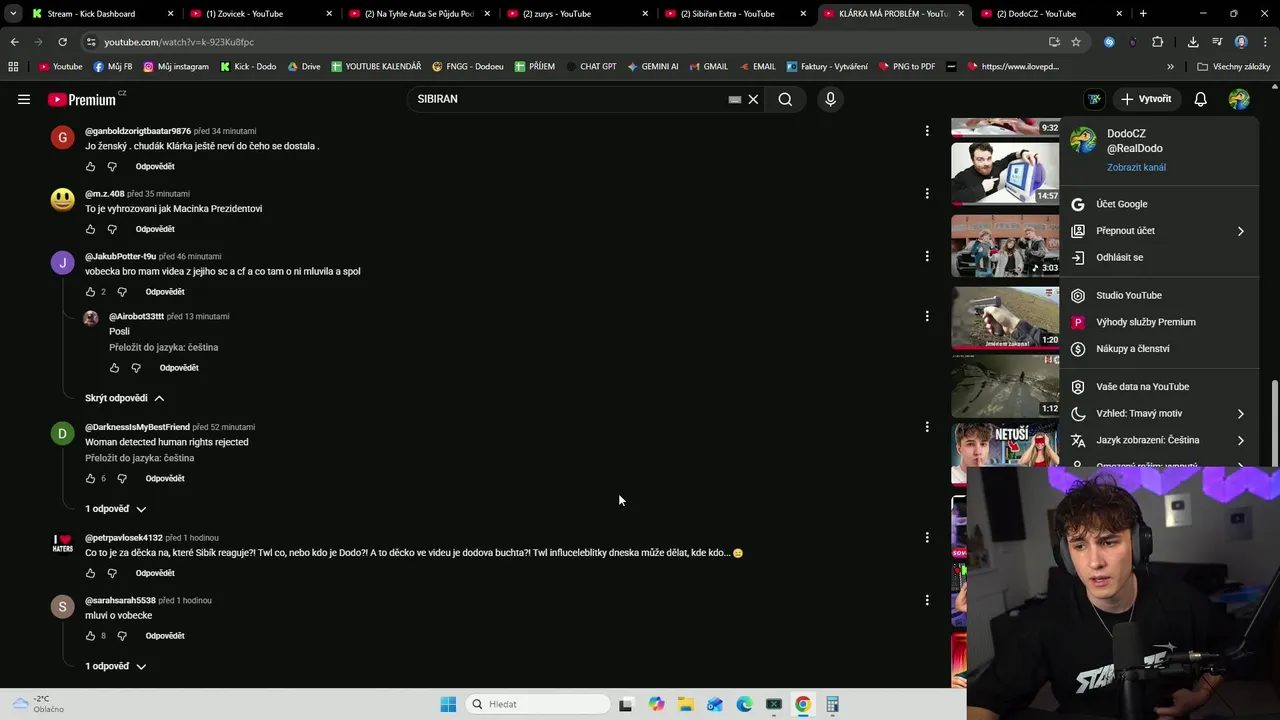
Task: Open Nákupy a členství
Action: pyautogui.click(x=1160, y=349)
